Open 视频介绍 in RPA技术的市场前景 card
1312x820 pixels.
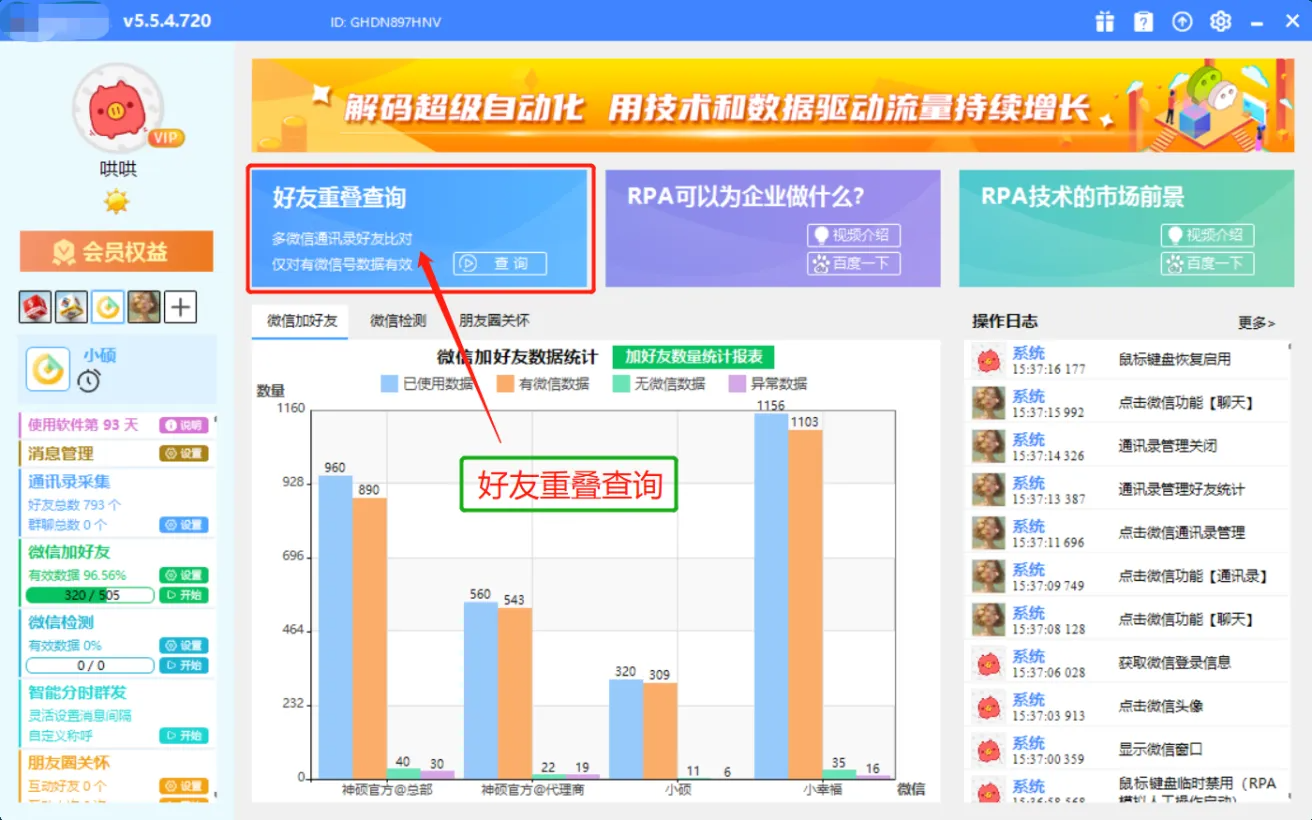1207,235
